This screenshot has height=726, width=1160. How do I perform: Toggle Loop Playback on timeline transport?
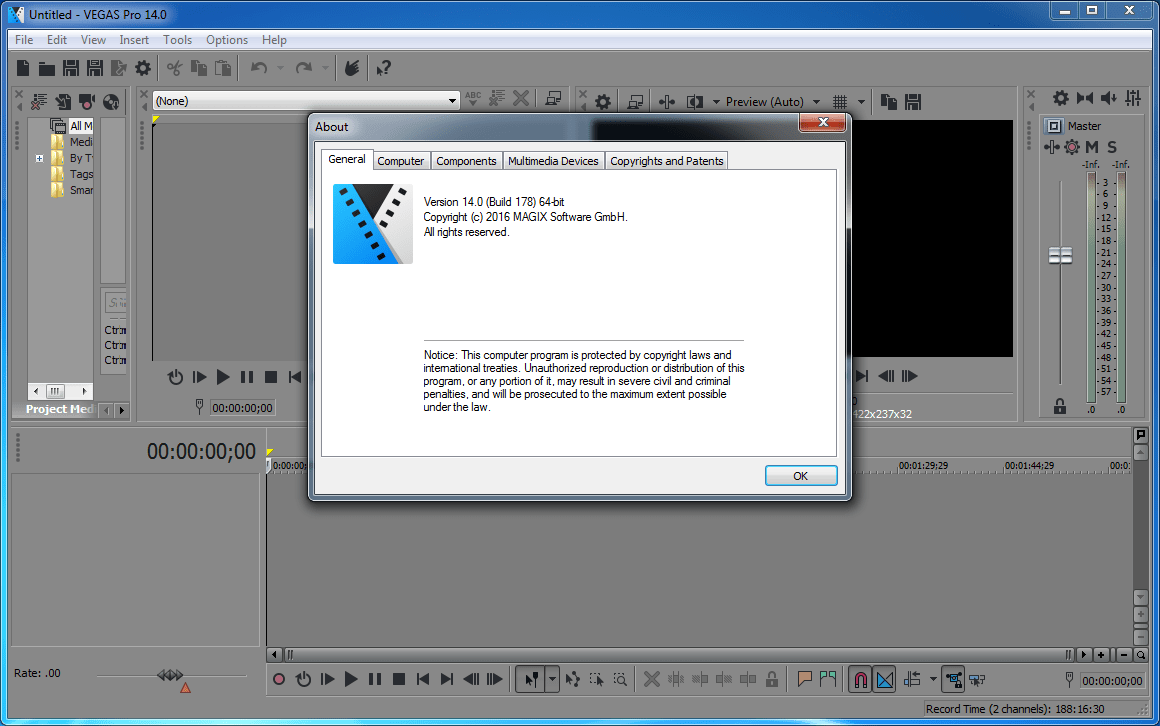click(x=303, y=679)
